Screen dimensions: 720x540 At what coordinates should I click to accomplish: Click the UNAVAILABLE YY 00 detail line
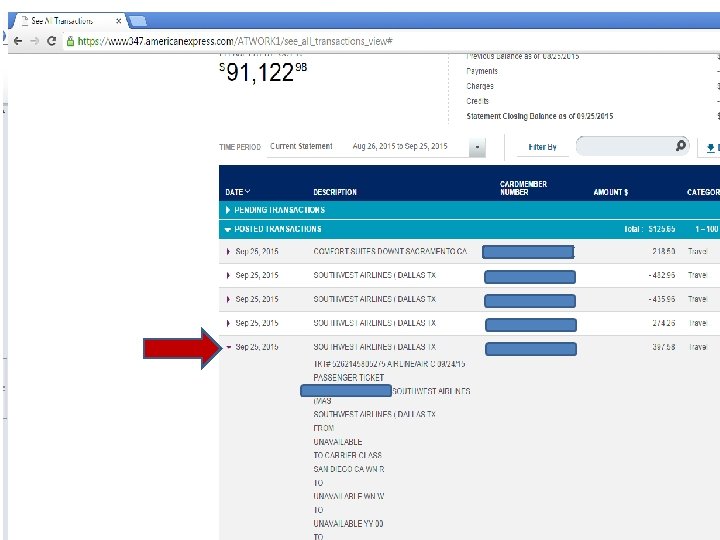pos(348,523)
